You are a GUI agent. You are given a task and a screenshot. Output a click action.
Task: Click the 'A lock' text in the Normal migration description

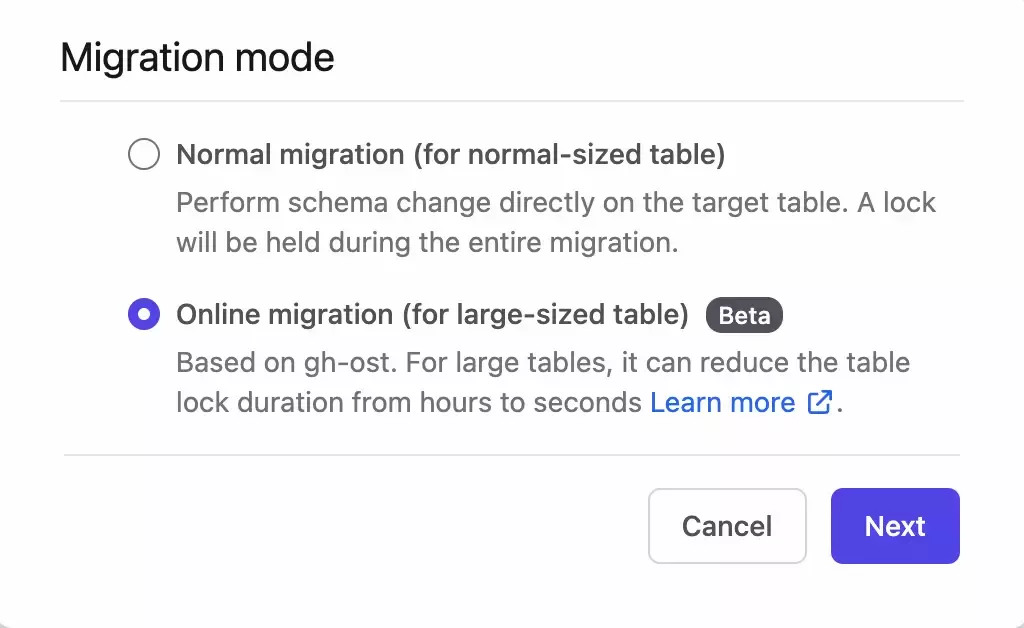(x=896, y=202)
